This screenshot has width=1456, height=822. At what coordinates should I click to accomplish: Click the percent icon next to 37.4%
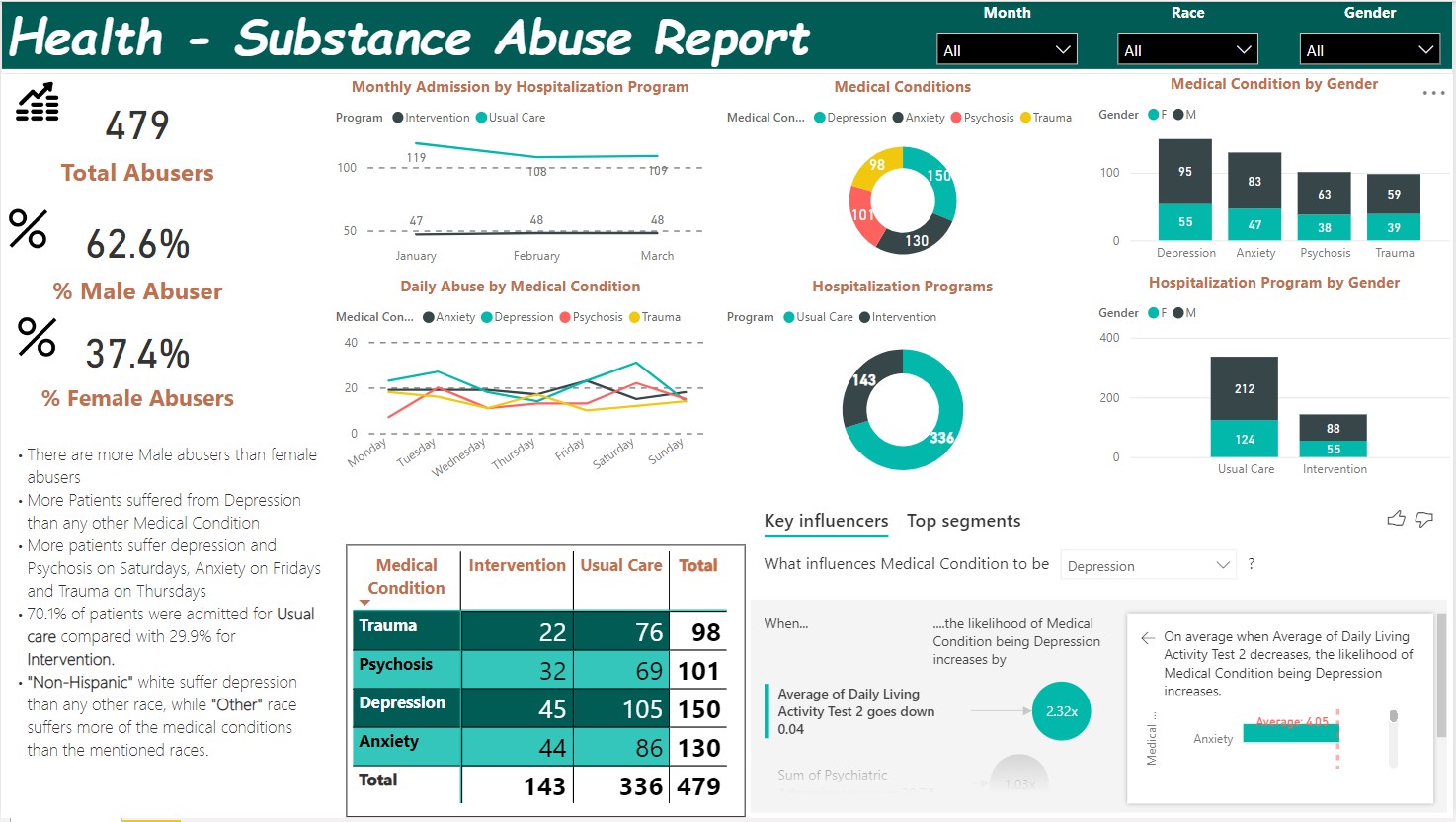[x=37, y=337]
